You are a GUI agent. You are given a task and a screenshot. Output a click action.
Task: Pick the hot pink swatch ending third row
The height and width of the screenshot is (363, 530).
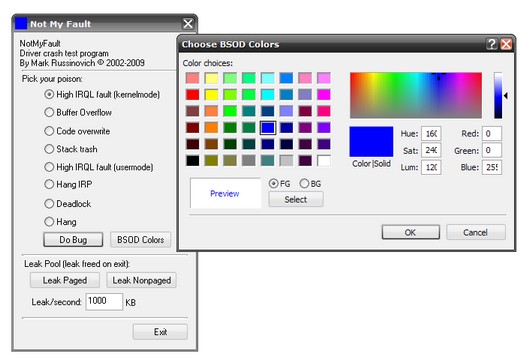coord(323,111)
